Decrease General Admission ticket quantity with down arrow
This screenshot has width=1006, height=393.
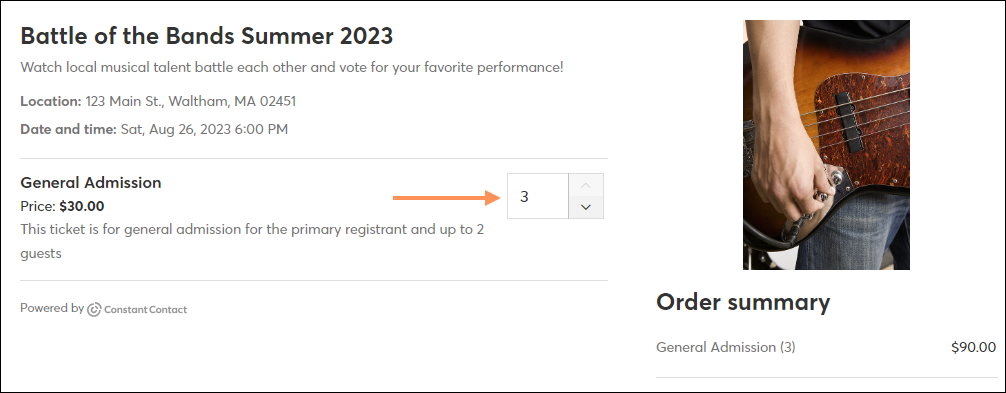point(586,207)
